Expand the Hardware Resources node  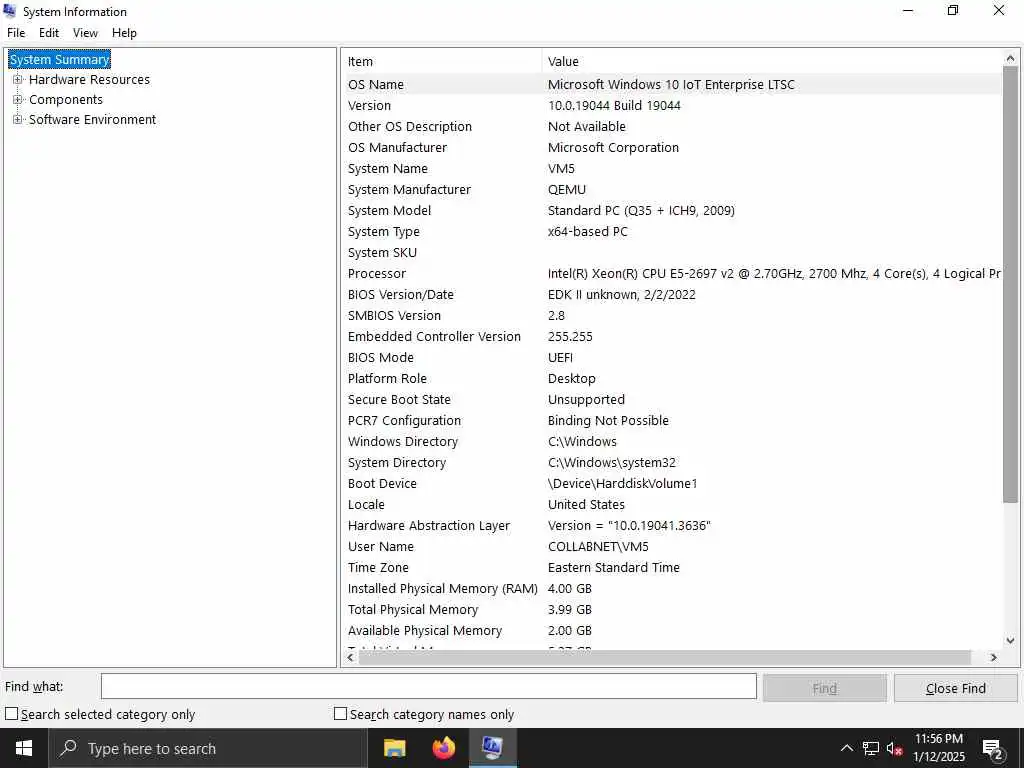[x=18, y=80]
